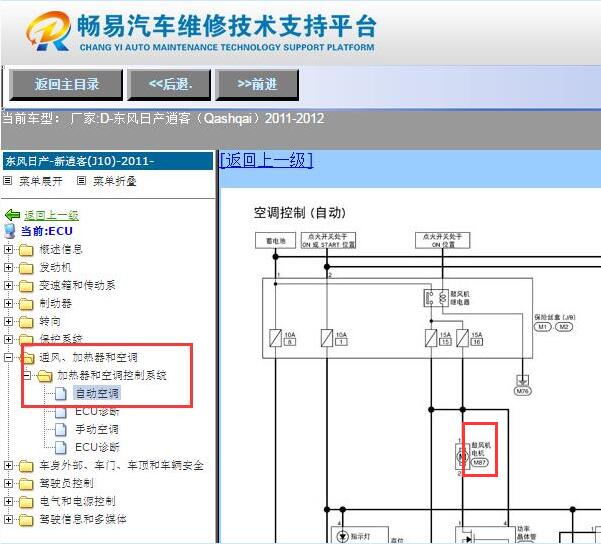The width and height of the screenshot is (601, 544).
Task: Click the folder icon next to 变速箱和传动系
Action: point(26,286)
